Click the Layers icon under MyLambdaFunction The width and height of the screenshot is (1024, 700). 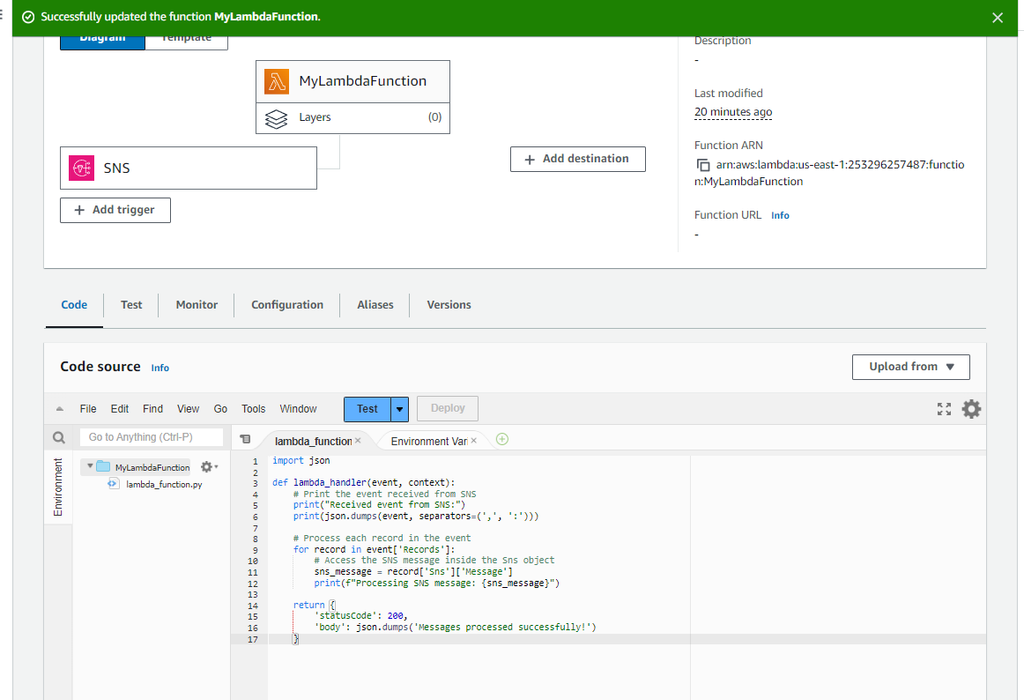click(277, 117)
